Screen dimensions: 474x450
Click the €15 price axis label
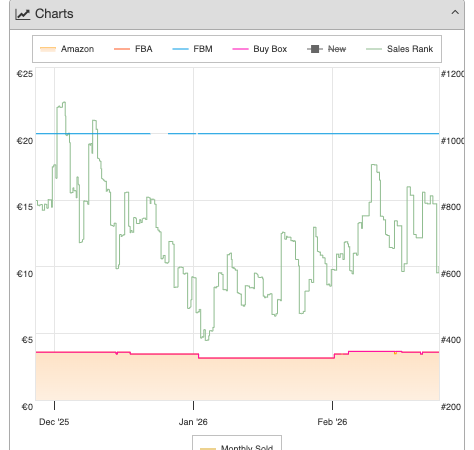tap(25, 207)
